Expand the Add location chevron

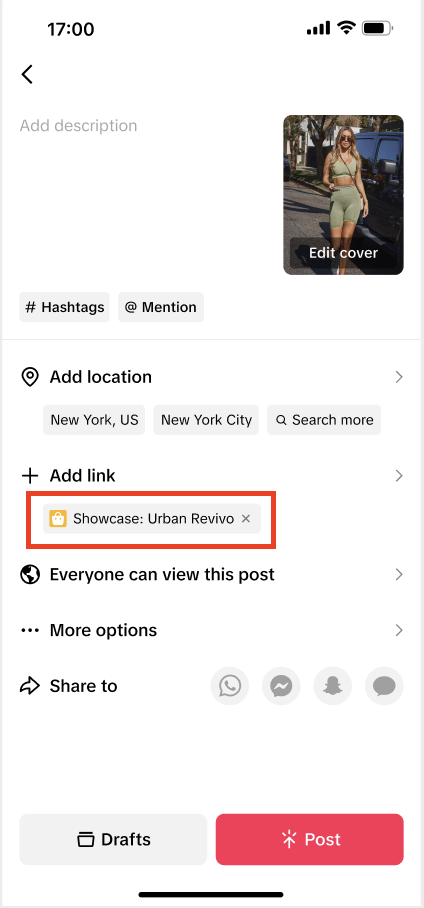(x=399, y=377)
